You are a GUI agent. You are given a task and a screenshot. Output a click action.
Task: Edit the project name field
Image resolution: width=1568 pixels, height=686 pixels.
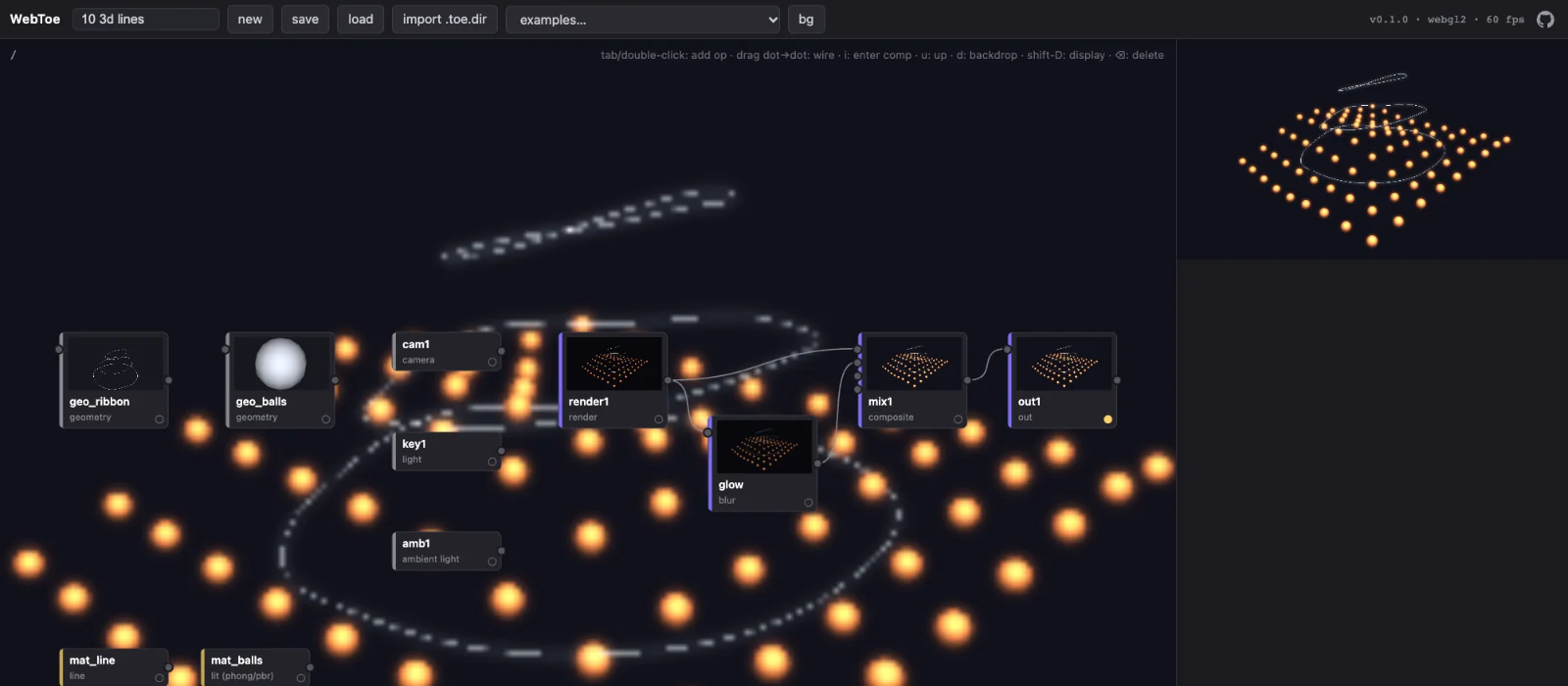click(x=145, y=20)
